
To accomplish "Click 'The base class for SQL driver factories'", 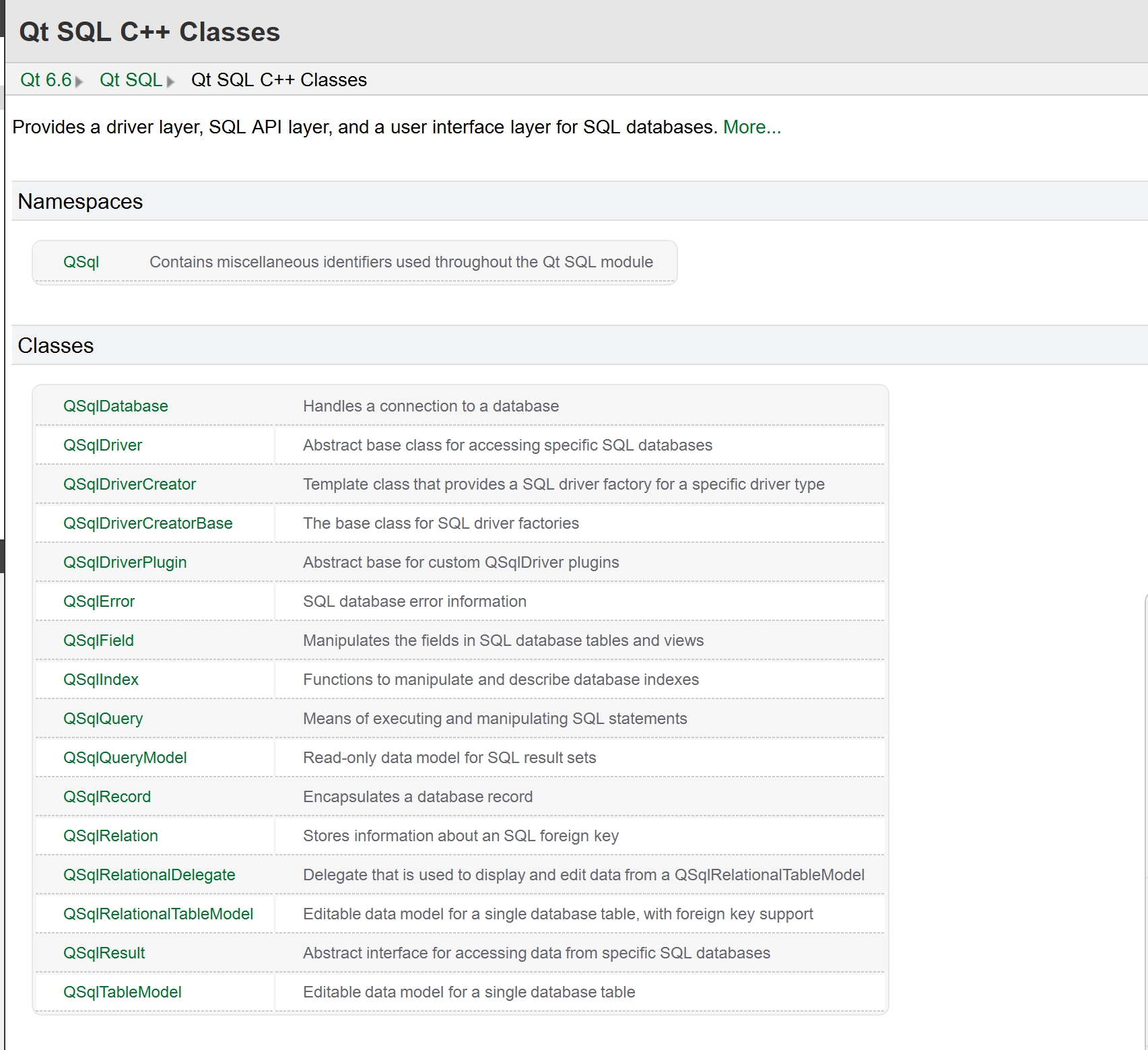I will point(441,523).
